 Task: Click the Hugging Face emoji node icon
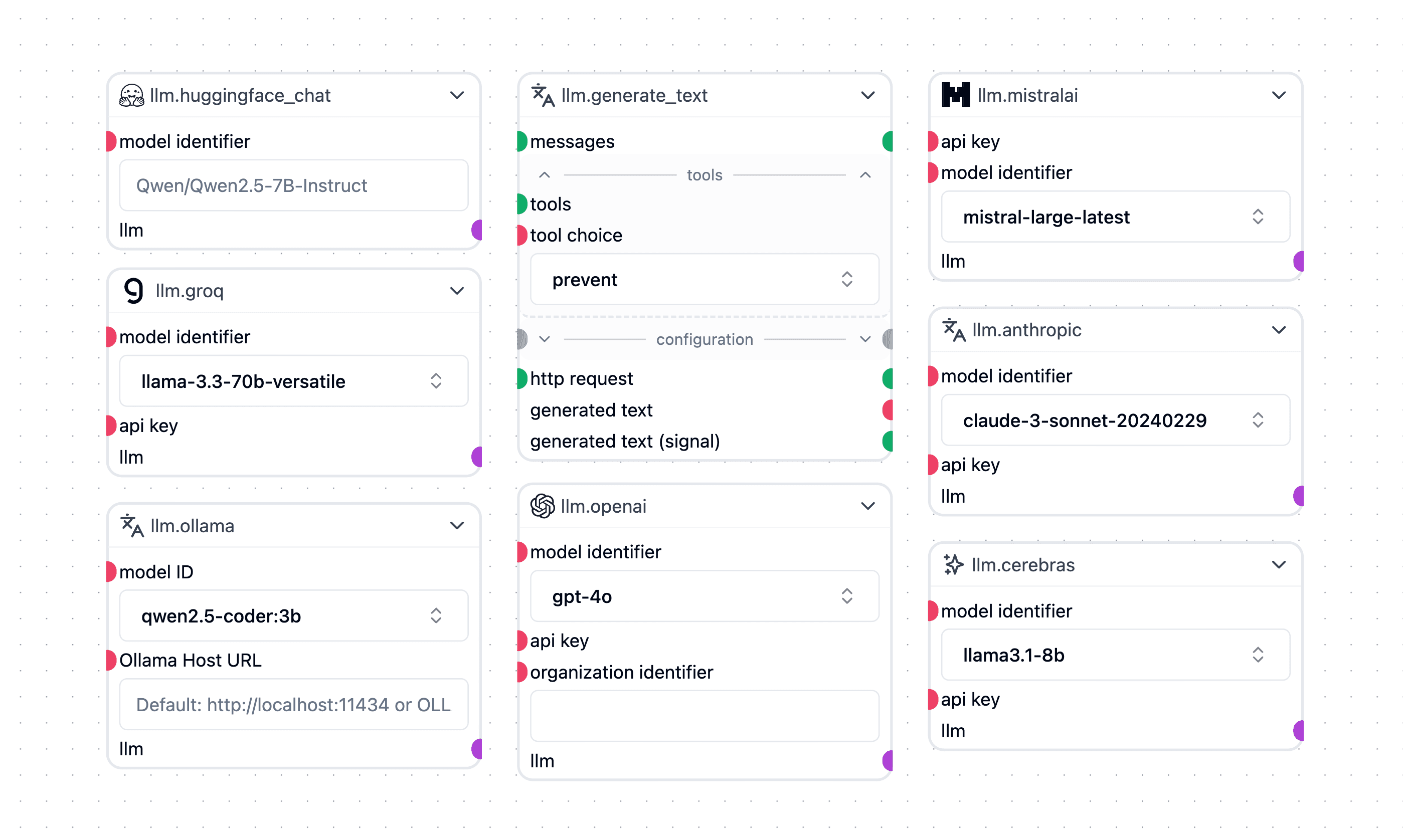point(131,96)
